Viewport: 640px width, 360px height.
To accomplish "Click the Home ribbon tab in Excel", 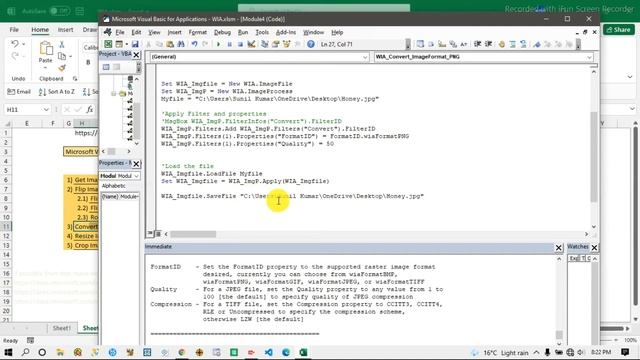I will pos(40,30).
